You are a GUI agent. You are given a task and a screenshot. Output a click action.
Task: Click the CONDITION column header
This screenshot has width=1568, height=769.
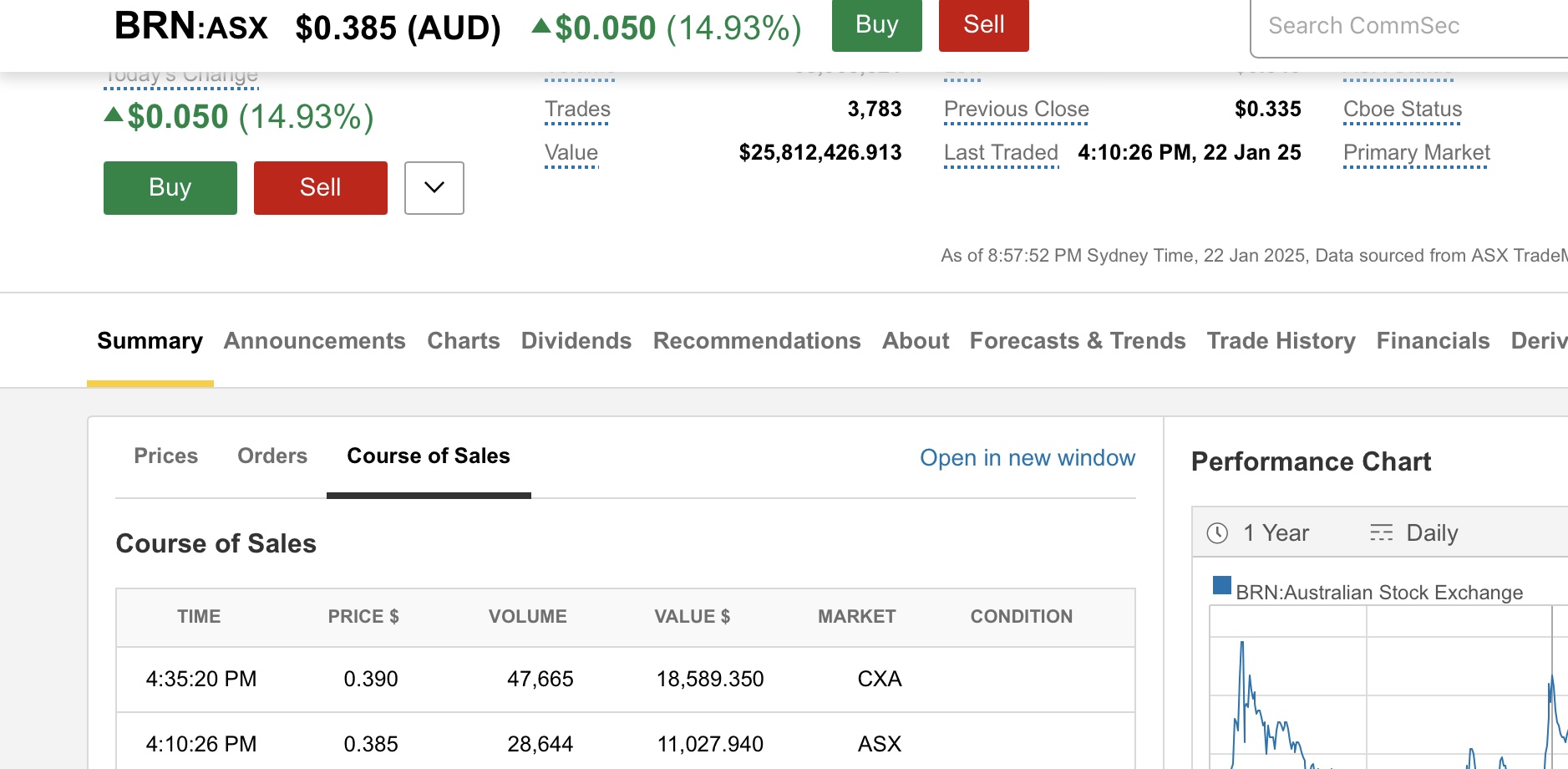(1022, 617)
